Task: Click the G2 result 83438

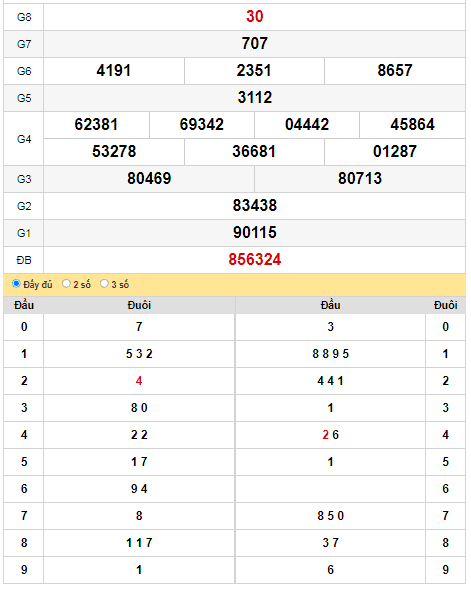Action: (255, 206)
